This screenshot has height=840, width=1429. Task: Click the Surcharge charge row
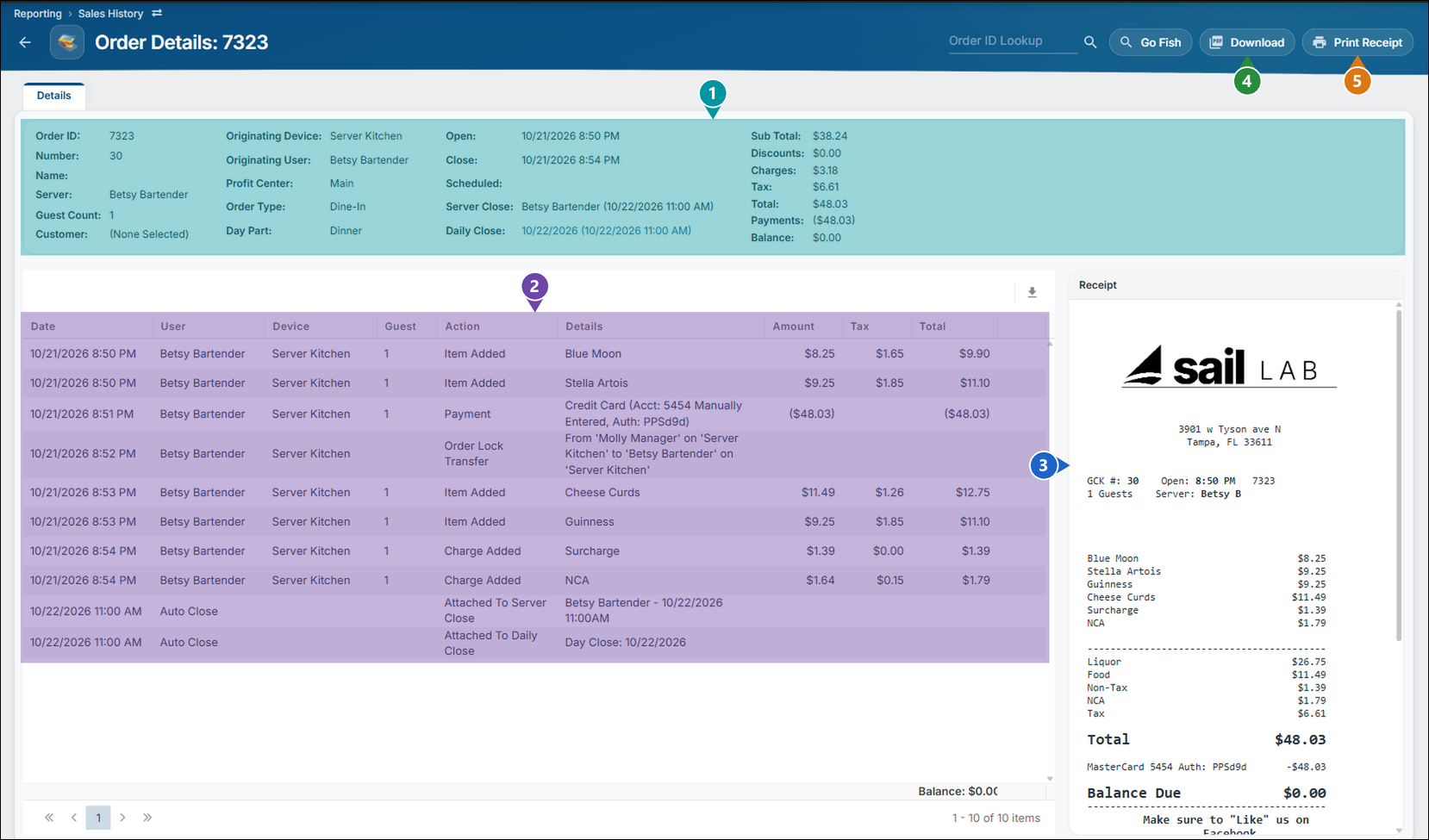[534, 551]
